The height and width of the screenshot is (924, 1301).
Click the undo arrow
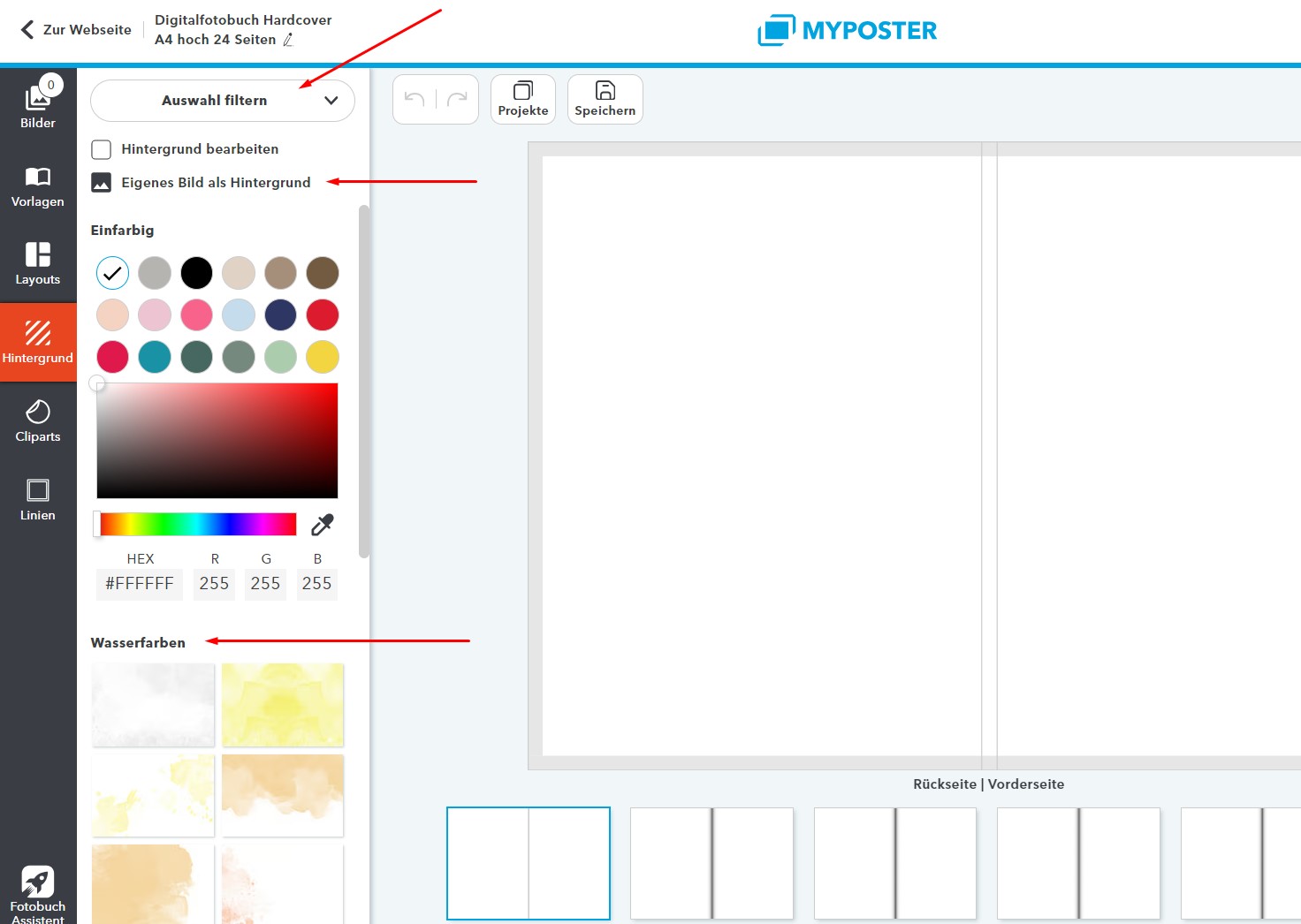click(x=415, y=99)
